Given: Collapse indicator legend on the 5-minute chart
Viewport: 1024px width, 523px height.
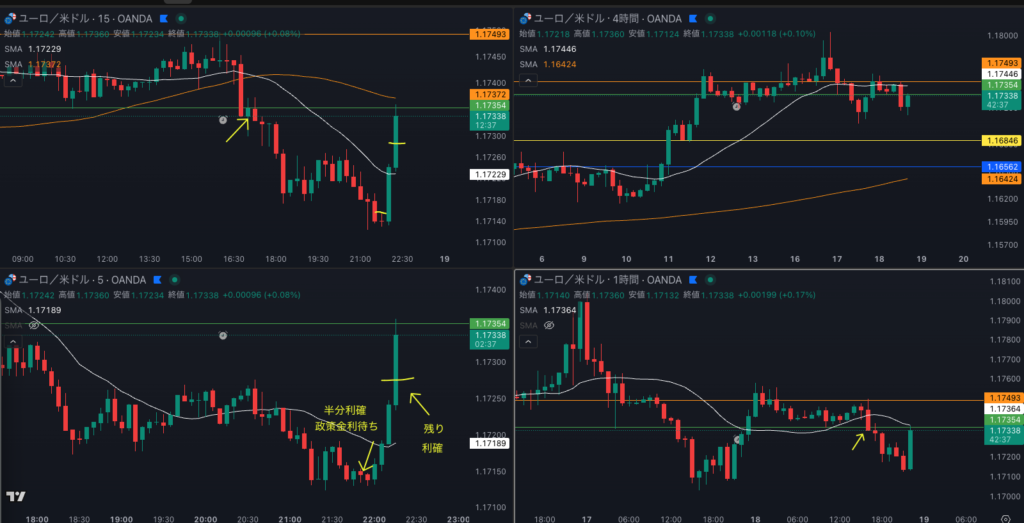Looking at the screenshot, I should pyautogui.click(x=12, y=341).
